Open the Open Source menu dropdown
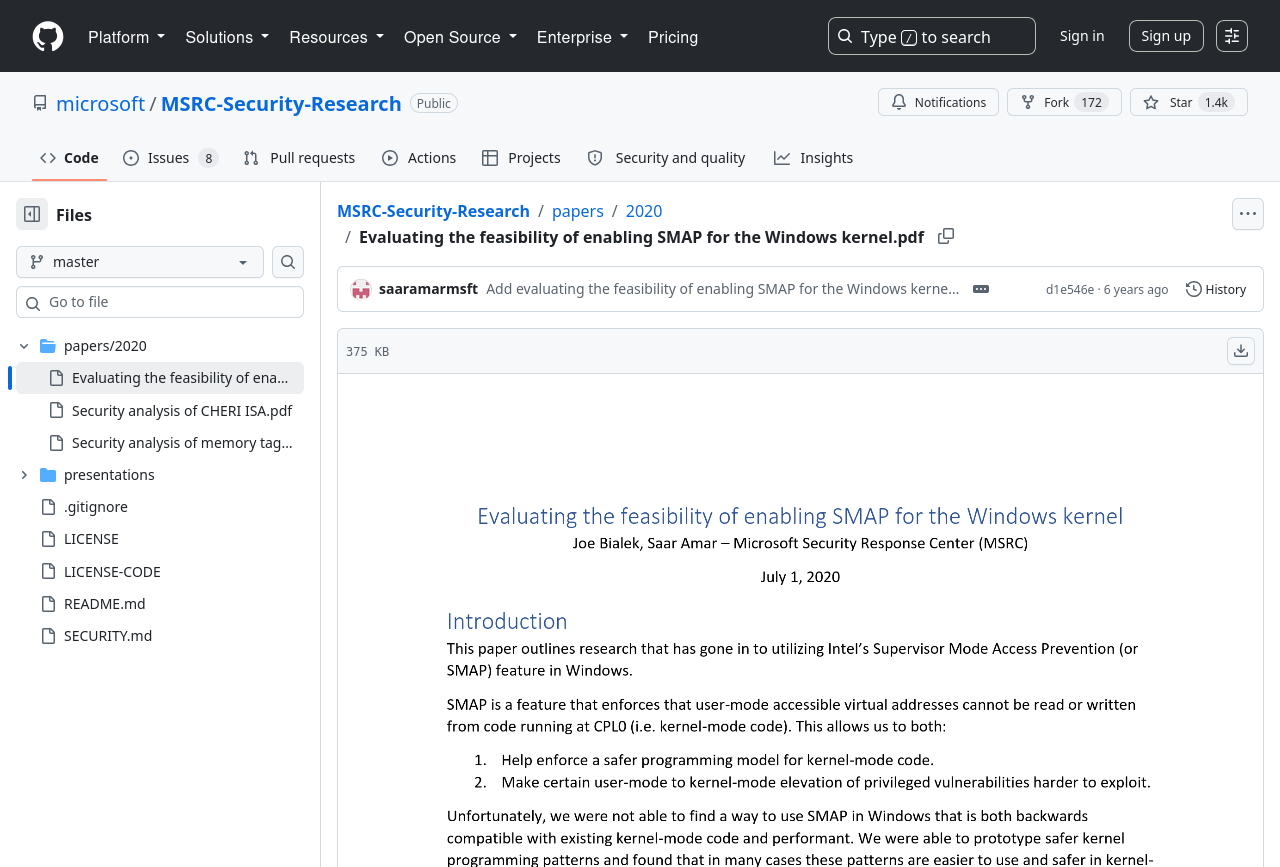The image size is (1280, 867). (x=460, y=37)
